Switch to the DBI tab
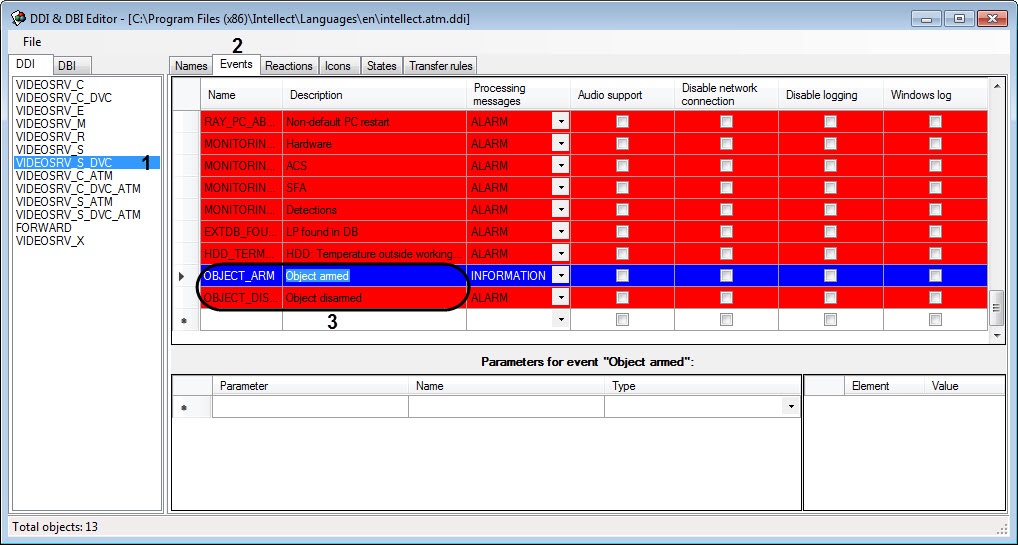Viewport: 1018px width, 545px height. (x=67, y=66)
